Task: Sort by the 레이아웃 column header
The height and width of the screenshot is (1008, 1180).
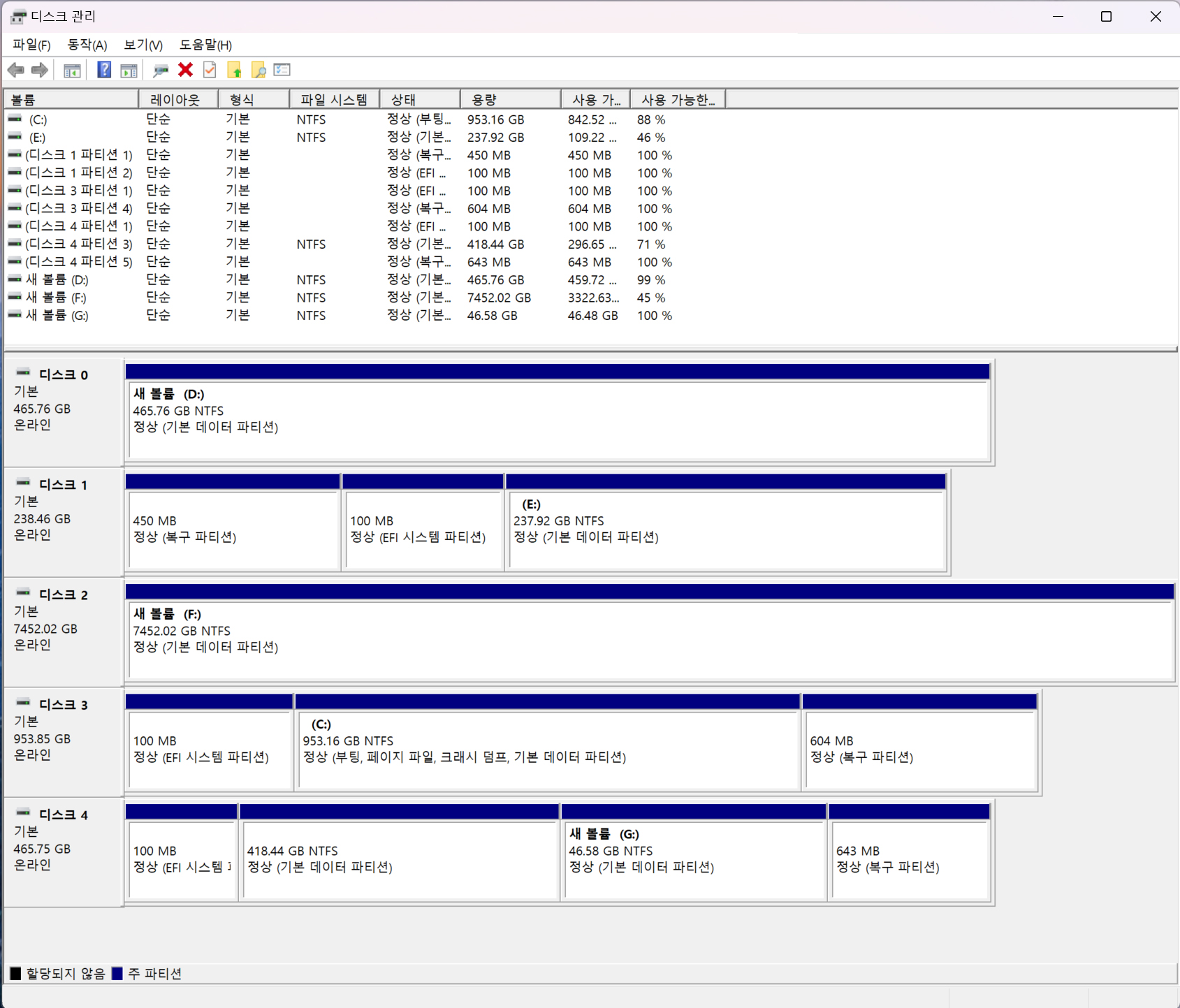Action: pyautogui.click(x=179, y=100)
